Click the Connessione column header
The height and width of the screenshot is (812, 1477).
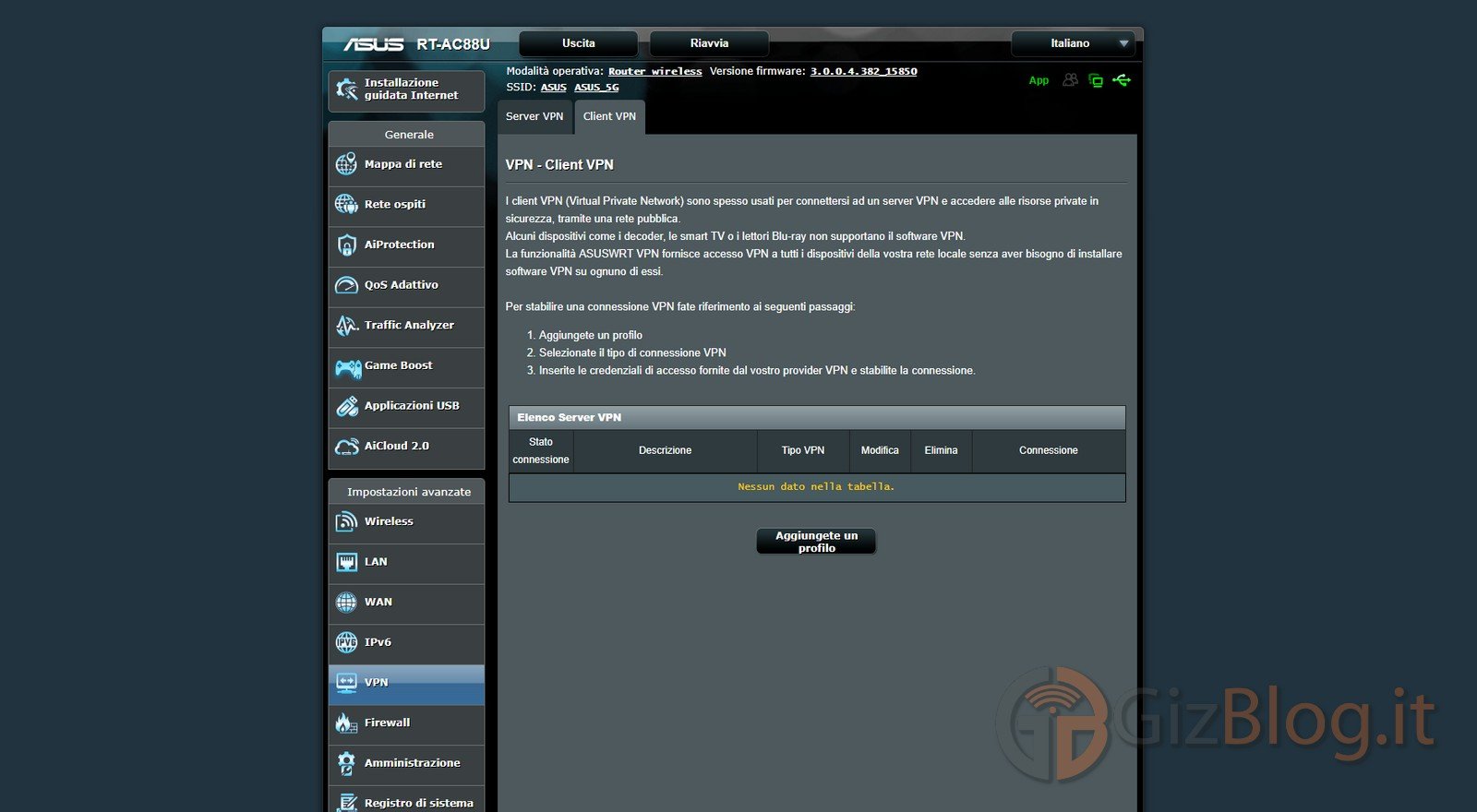(x=1048, y=451)
